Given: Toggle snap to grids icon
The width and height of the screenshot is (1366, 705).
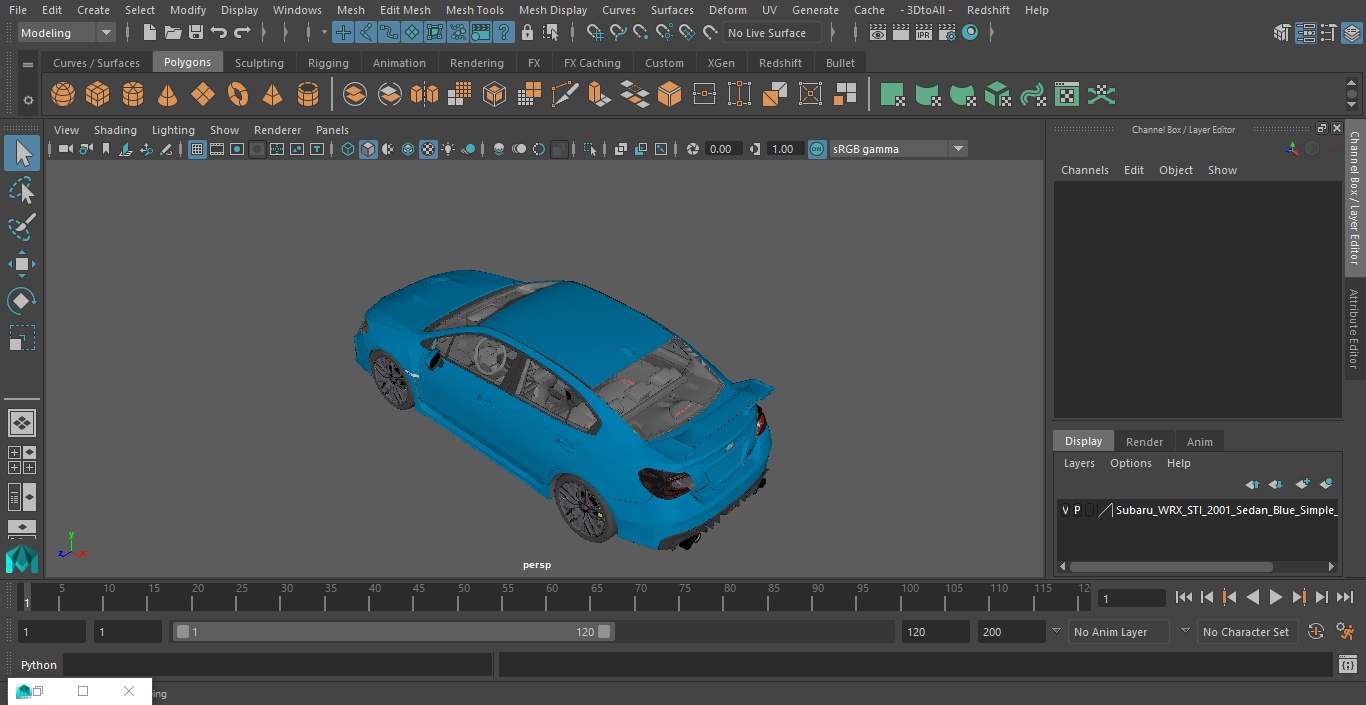Looking at the screenshot, I should (595, 33).
